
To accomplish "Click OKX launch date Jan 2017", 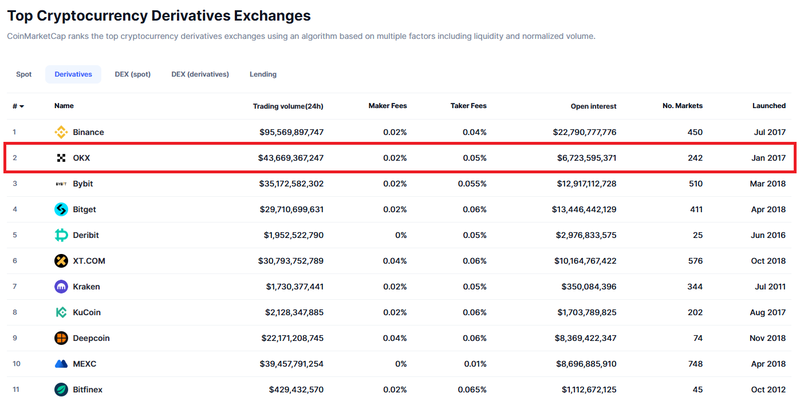I will [768, 158].
